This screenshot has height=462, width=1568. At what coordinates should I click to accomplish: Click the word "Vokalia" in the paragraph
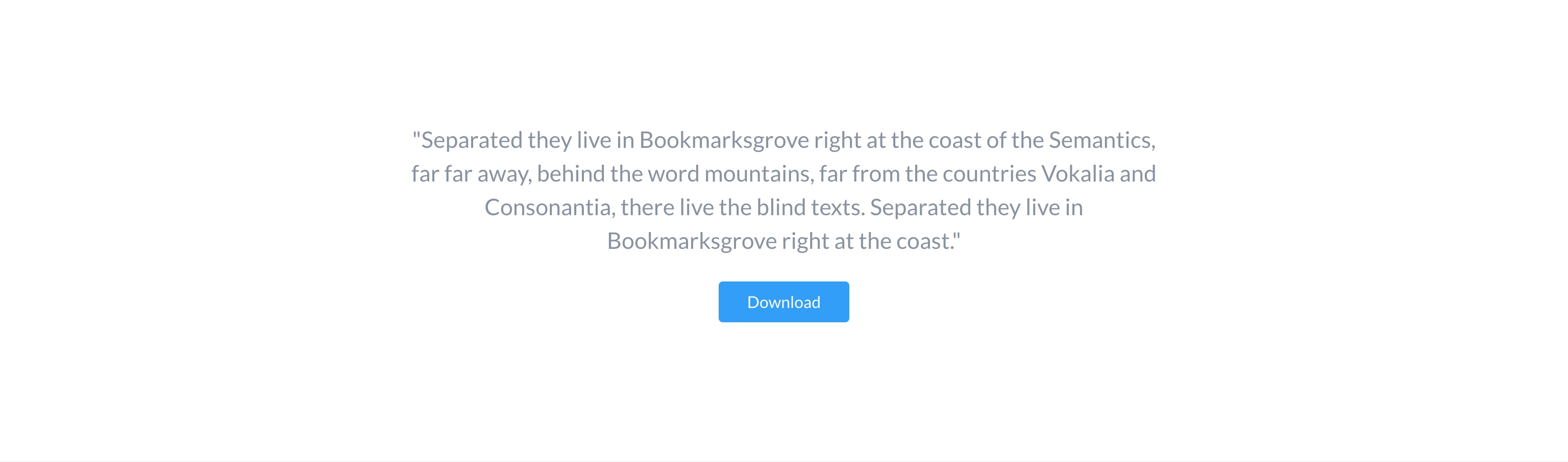click(1077, 174)
